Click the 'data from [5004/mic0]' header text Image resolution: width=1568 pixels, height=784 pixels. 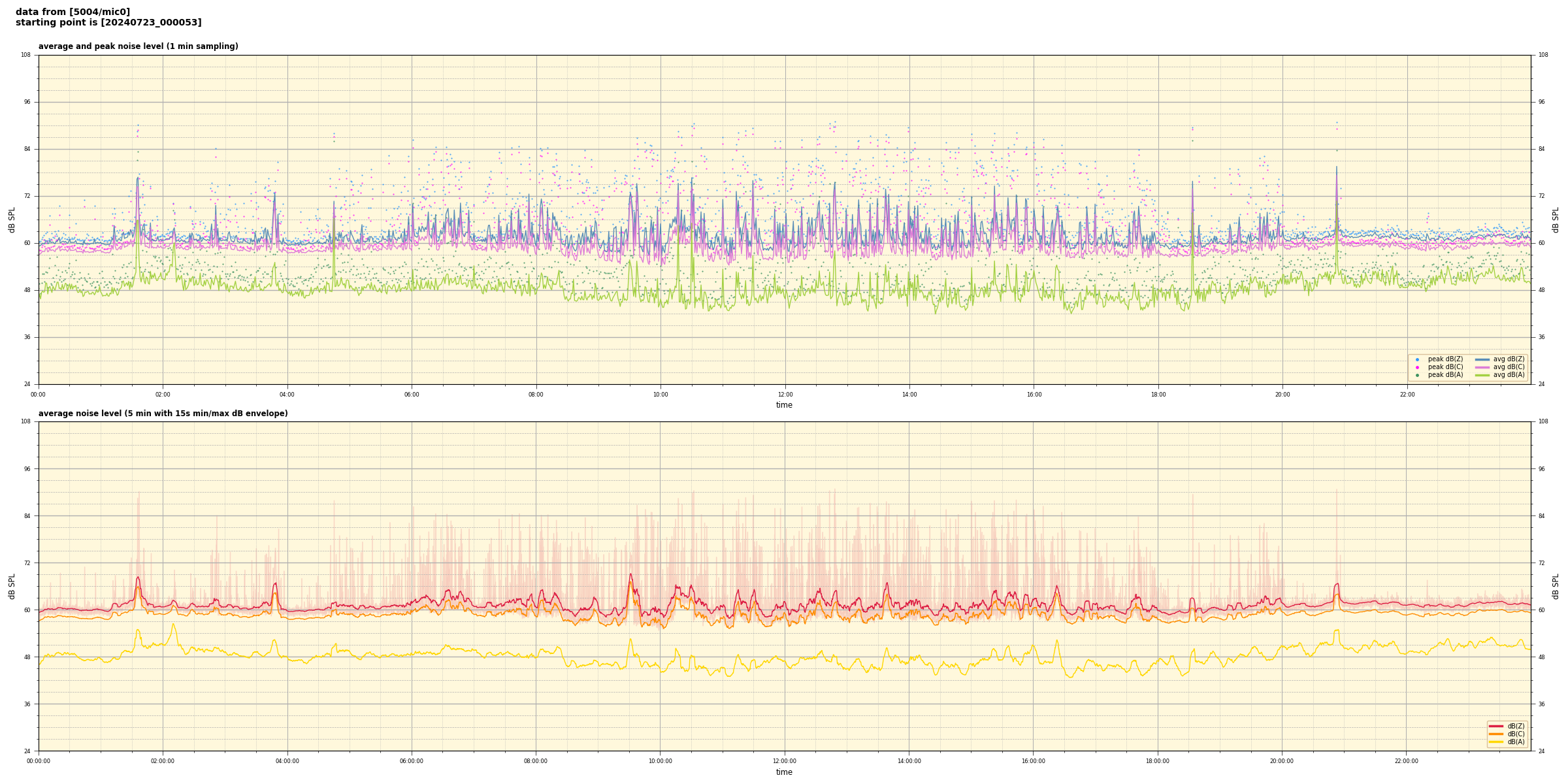73,12
